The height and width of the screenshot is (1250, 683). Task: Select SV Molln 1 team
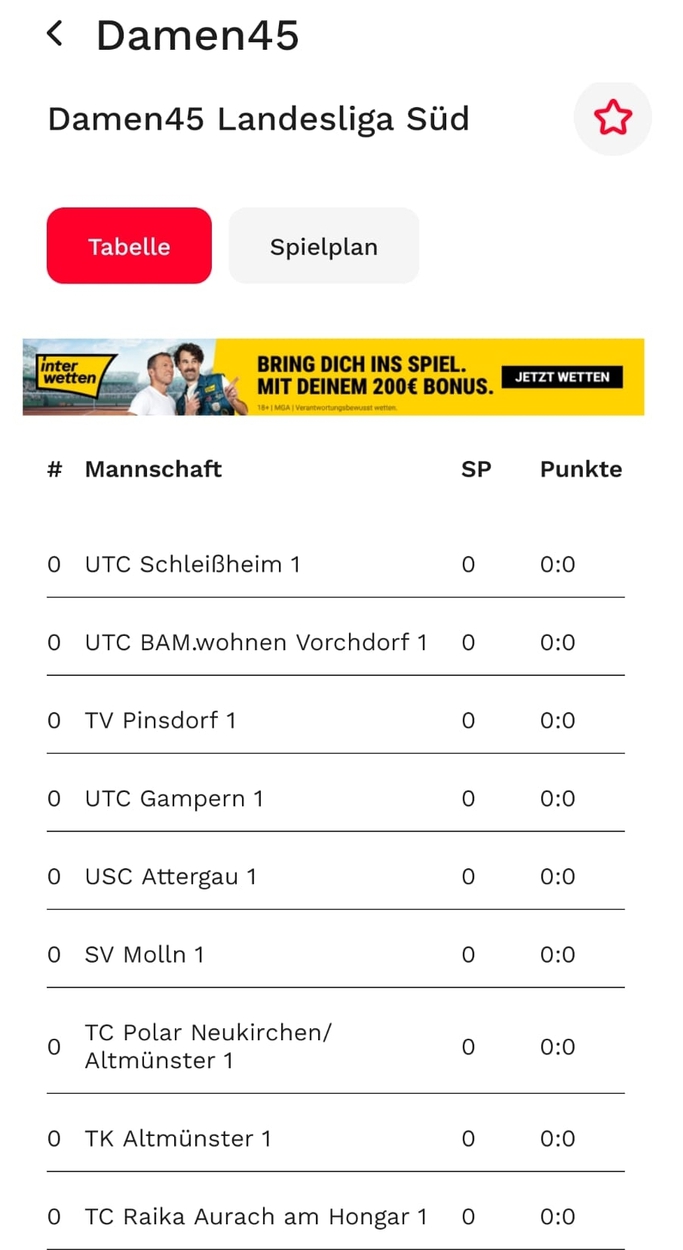[144, 954]
